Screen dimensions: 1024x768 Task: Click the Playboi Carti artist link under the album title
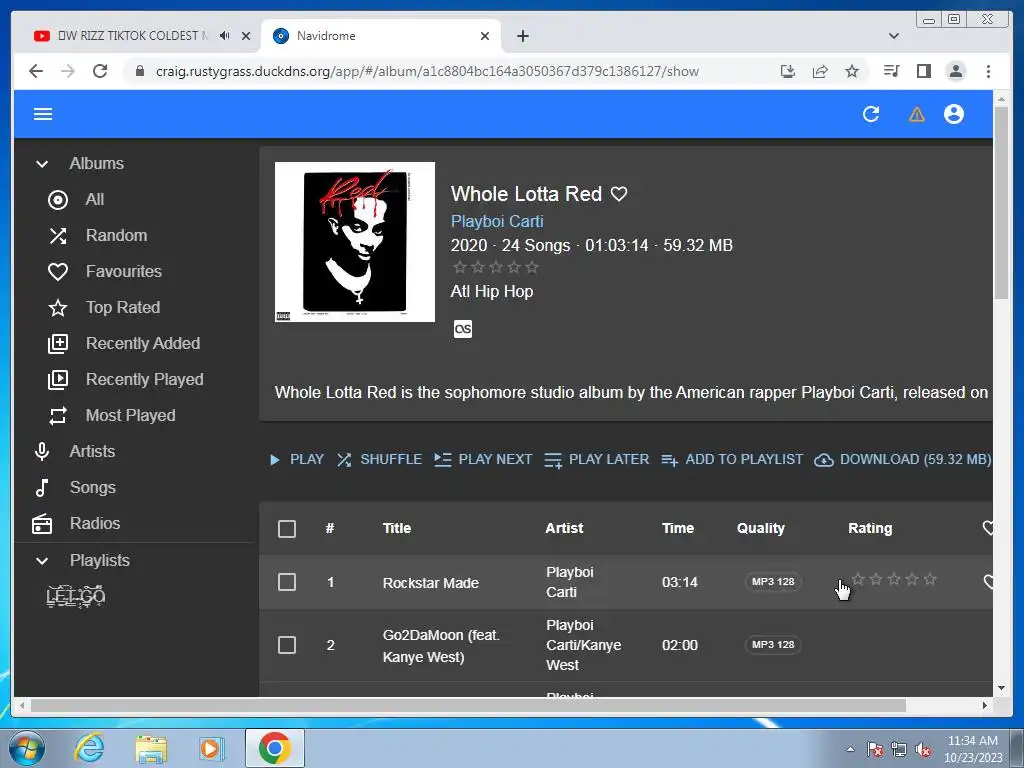click(497, 221)
